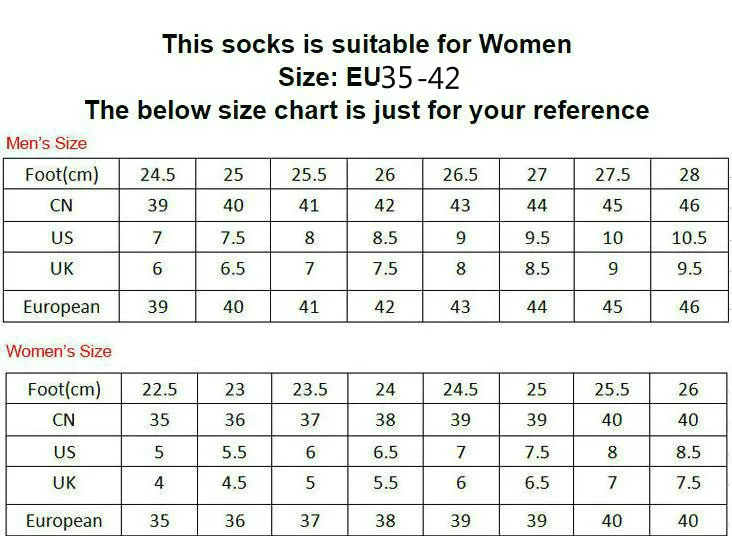
Task: Click the 27.5 foot length cell in men's table
Action: (612, 175)
